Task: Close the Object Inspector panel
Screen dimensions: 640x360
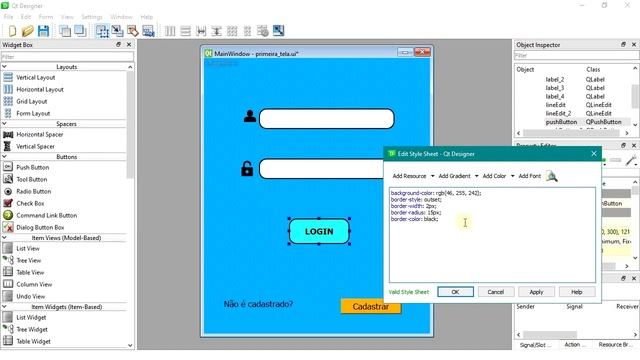Action: (x=634, y=44)
